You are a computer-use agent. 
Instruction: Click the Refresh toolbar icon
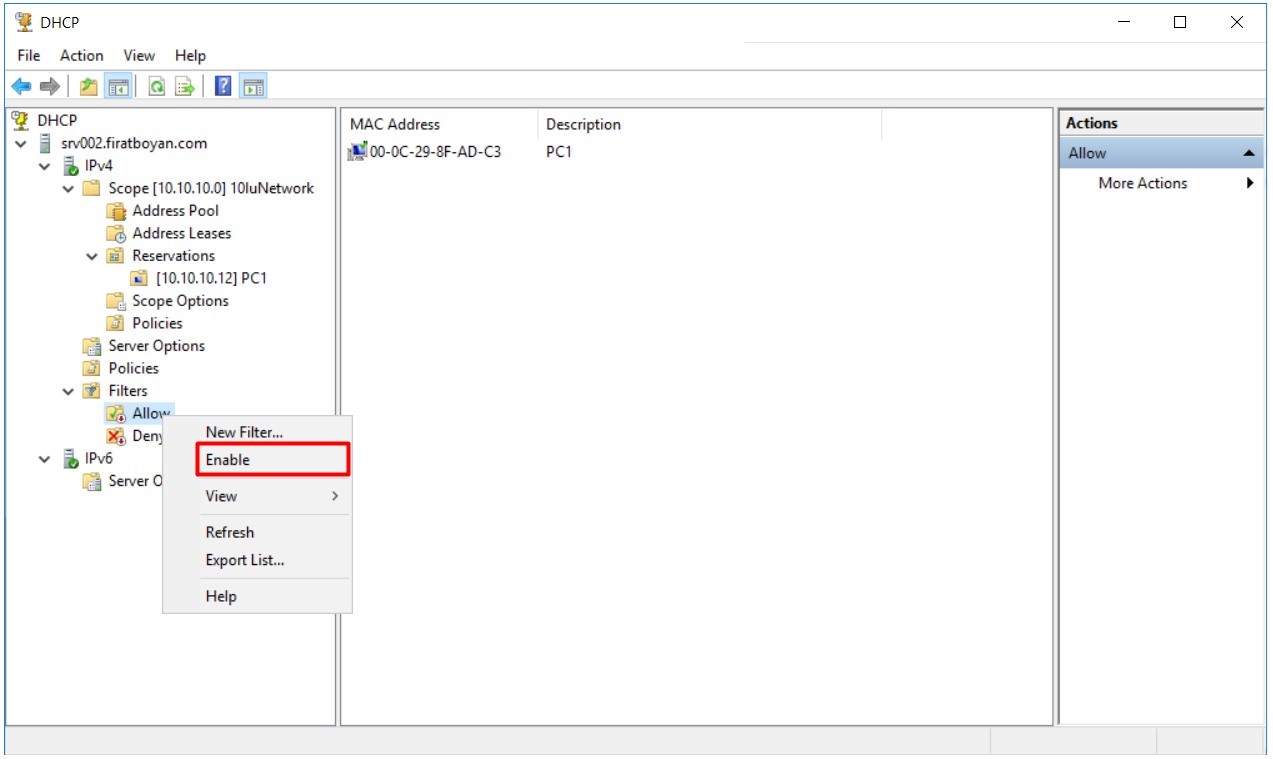coord(157,87)
